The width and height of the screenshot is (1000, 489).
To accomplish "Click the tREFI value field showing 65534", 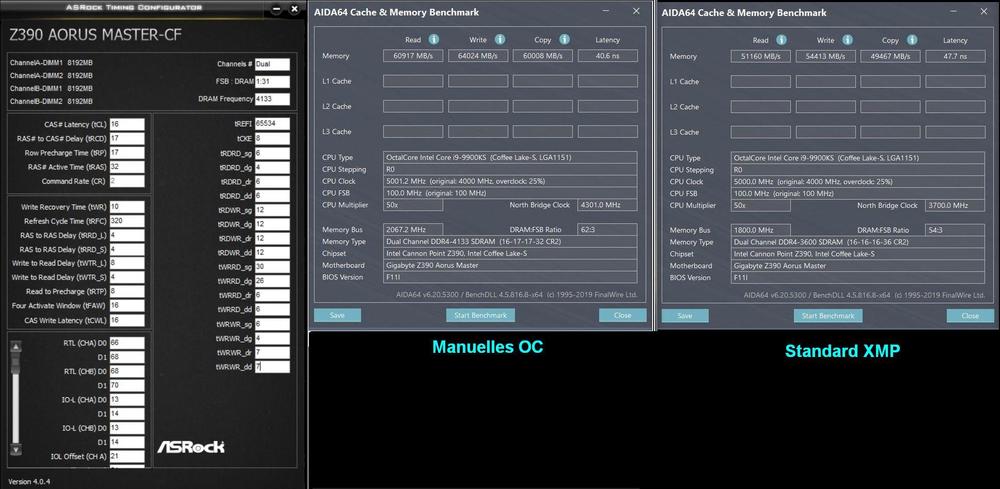I will 271,123.
